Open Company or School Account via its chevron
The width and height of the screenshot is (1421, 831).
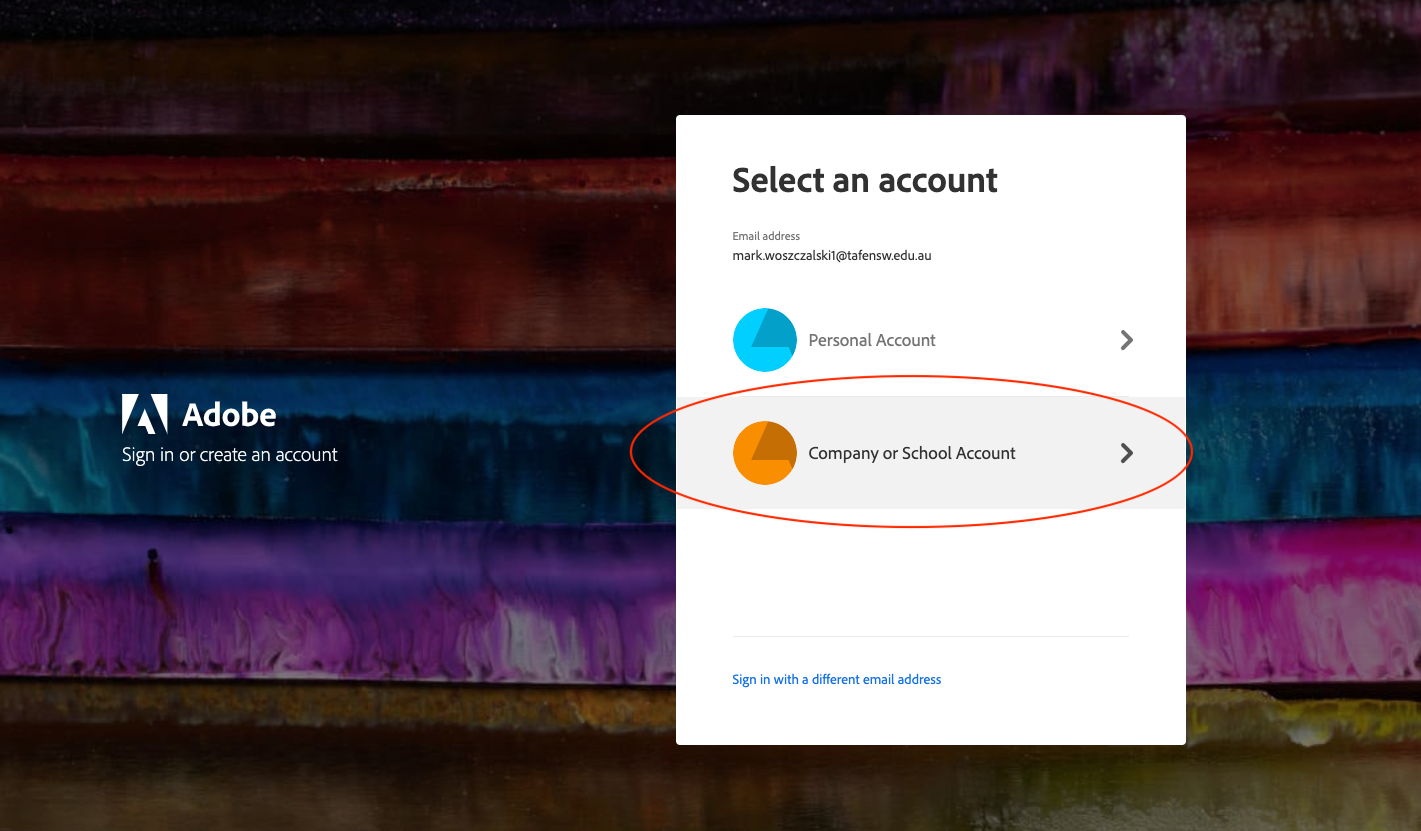coord(1127,453)
